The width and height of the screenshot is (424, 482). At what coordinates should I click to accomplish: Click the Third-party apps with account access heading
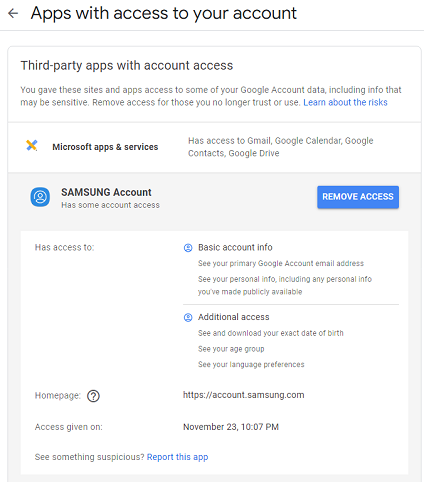click(x=127, y=65)
